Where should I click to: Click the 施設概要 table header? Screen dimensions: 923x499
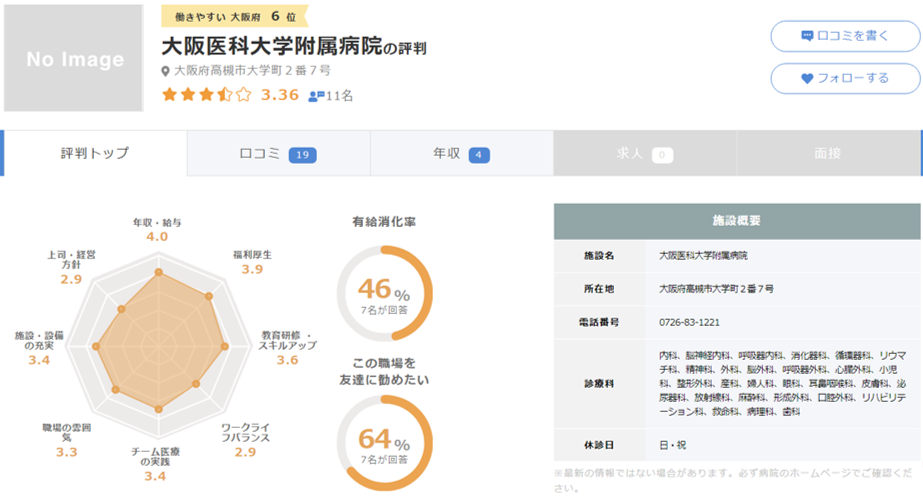click(x=737, y=221)
